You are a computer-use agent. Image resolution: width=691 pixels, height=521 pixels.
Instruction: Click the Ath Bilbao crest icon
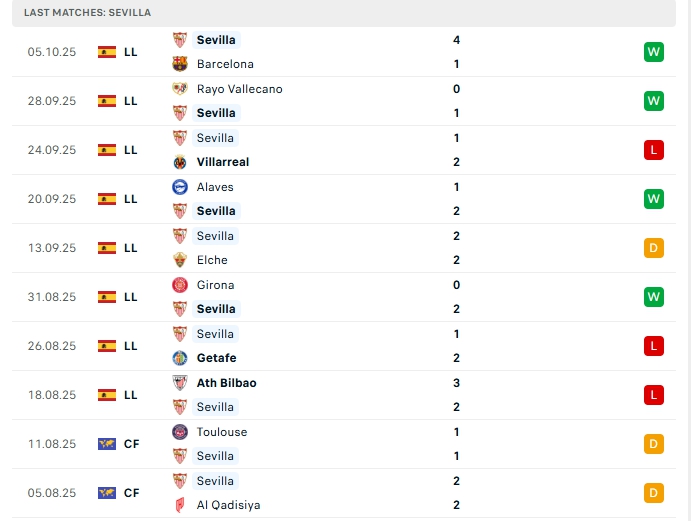[180, 383]
